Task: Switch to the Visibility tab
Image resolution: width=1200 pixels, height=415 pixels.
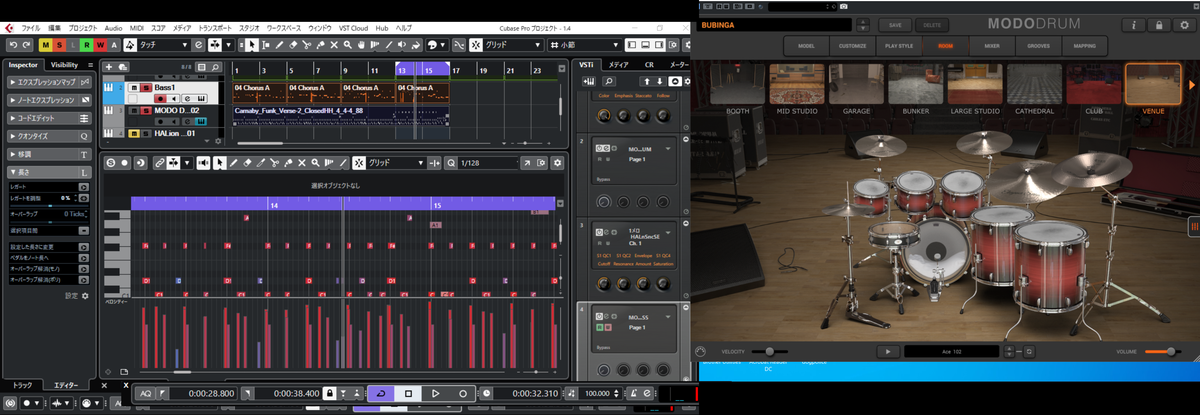Action: [65, 65]
